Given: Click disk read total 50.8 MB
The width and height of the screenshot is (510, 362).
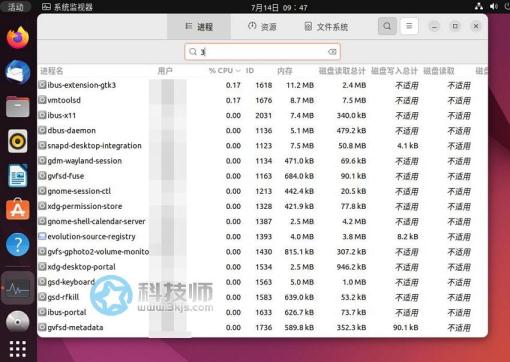Looking at the screenshot, I should tap(352, 146).
